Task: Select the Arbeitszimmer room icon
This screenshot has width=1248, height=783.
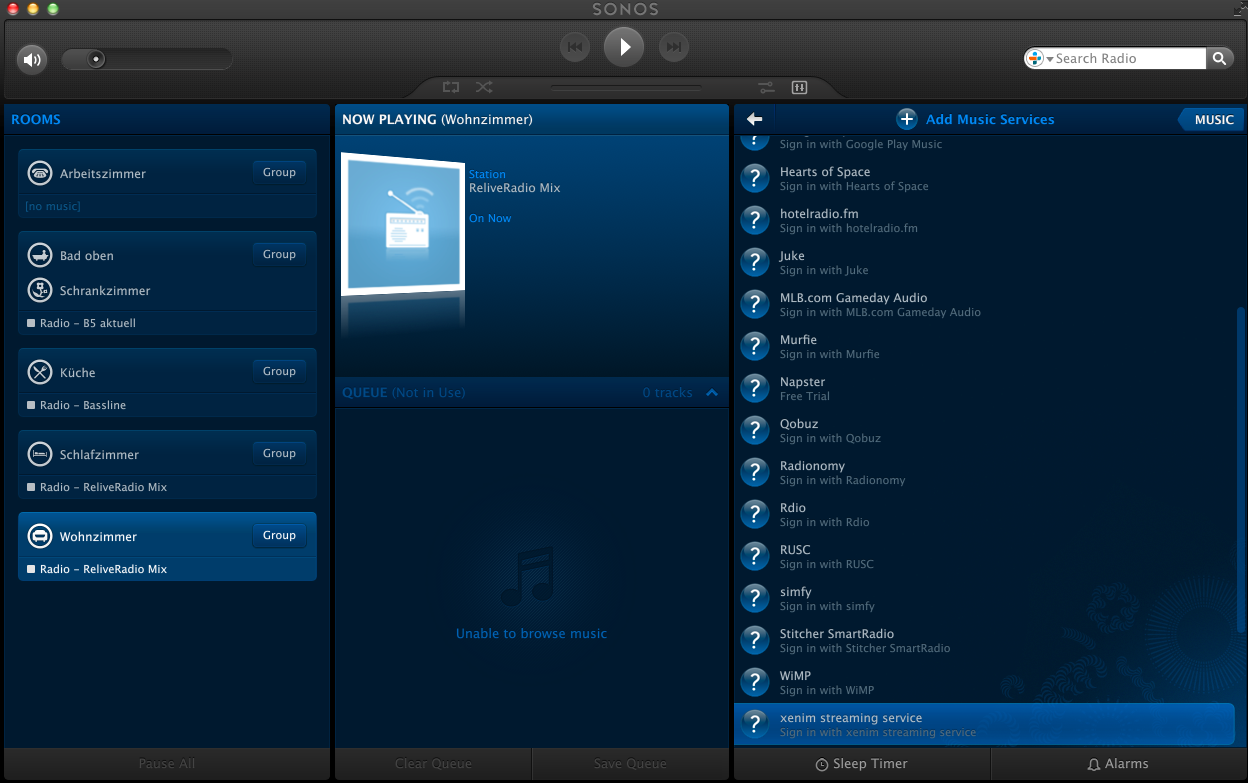Action: tap(40, 173)
